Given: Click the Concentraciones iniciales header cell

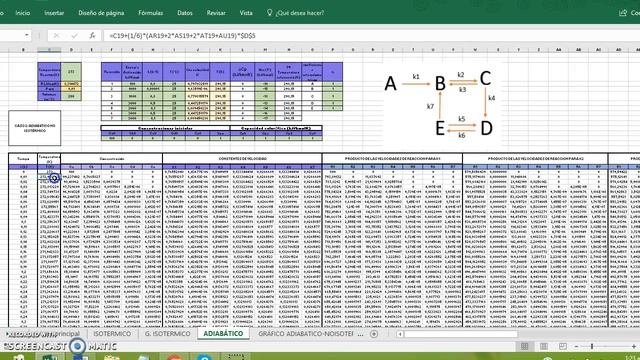Looking at the screenshot, I should pyautogui.click(x=165, y=128).
